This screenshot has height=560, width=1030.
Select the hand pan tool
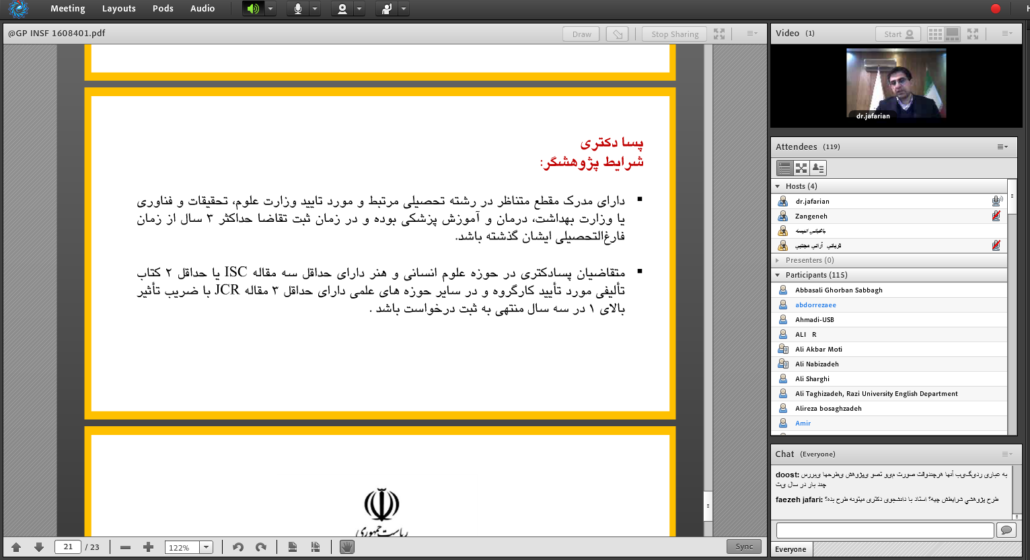tap(347, 547)
